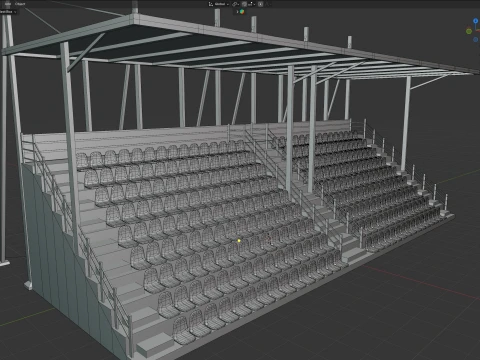Image resolution: width=480 pixels, height=360 pixels.
Task: Open the proportional editing falloff dropdown
Action: pos(268,4)
